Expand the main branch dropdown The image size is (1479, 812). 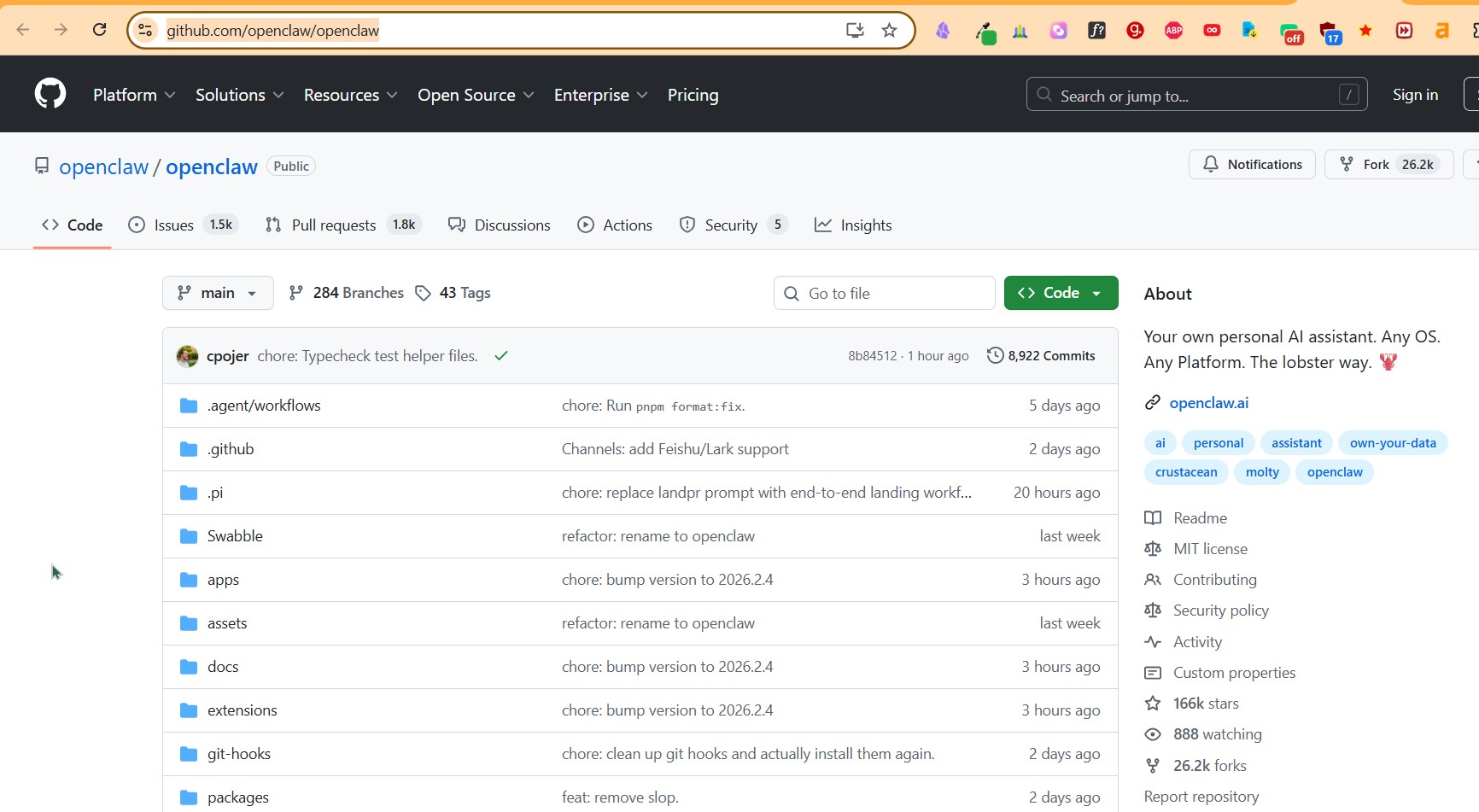coord(218,293)
